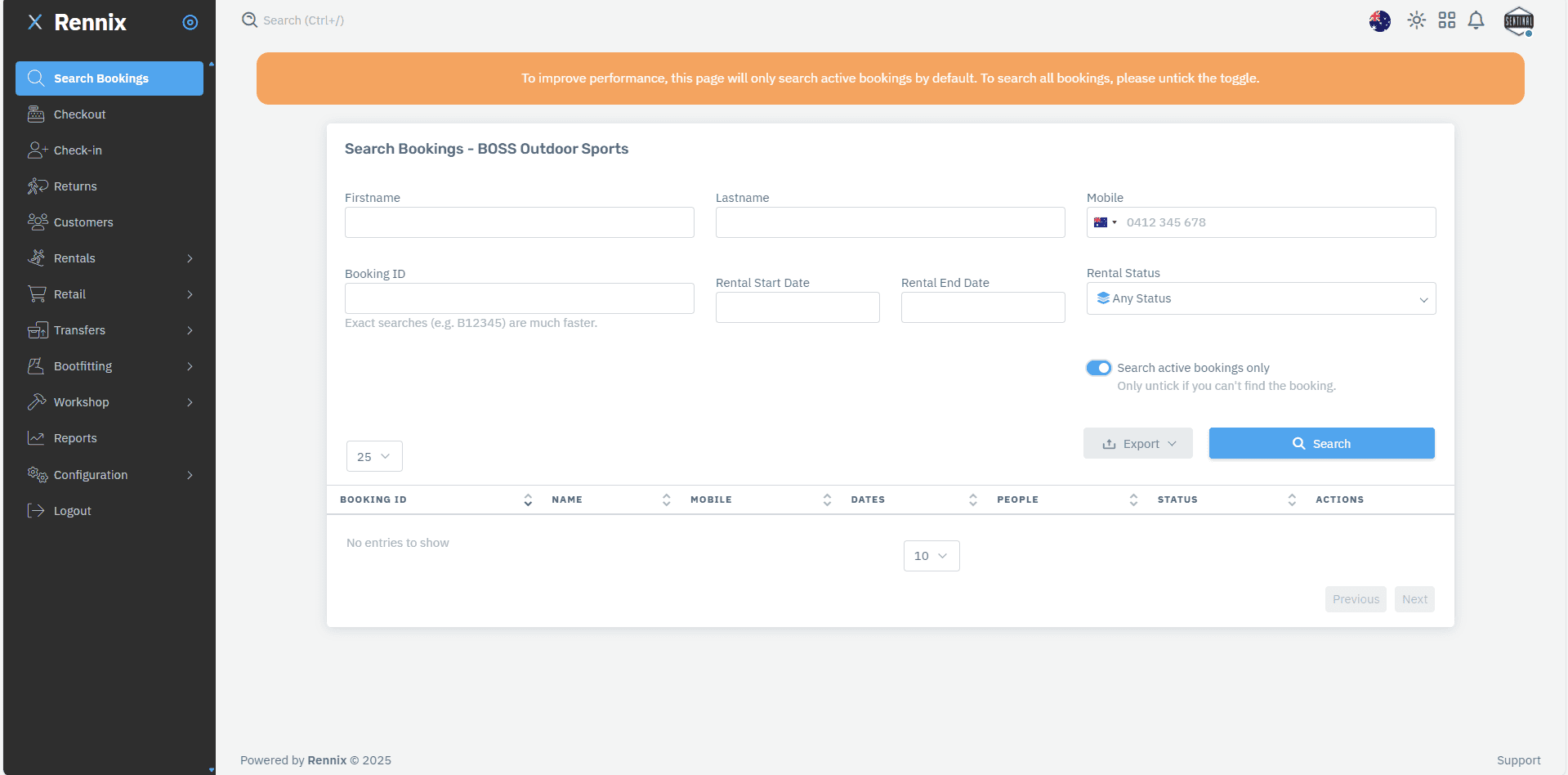Click the magnifier icon in top search bar
This screenshot has height=775, width=1568.
pyautogui.click(x=250, y=20)
